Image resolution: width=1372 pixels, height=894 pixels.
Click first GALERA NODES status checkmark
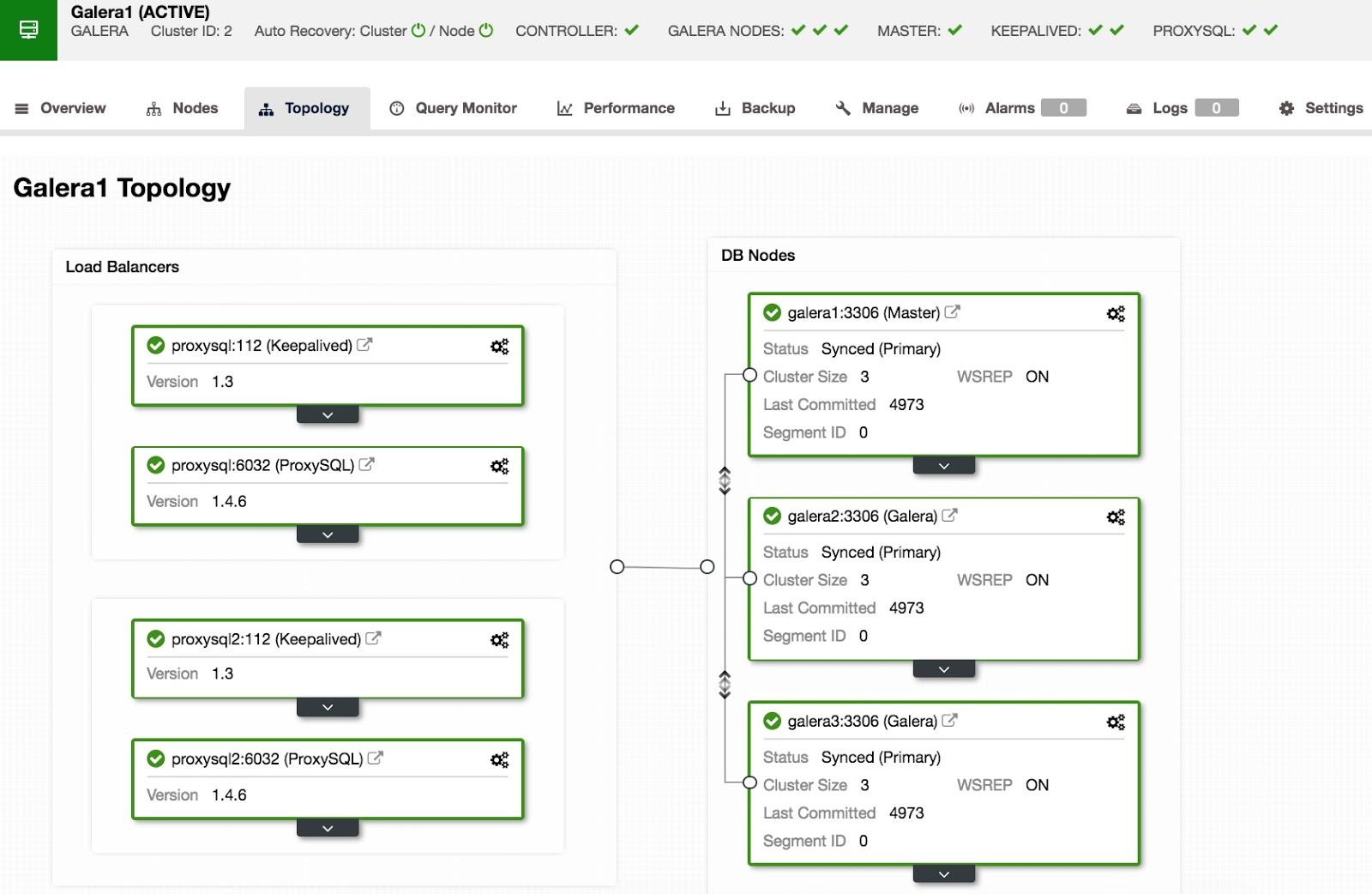coord(798,30)
